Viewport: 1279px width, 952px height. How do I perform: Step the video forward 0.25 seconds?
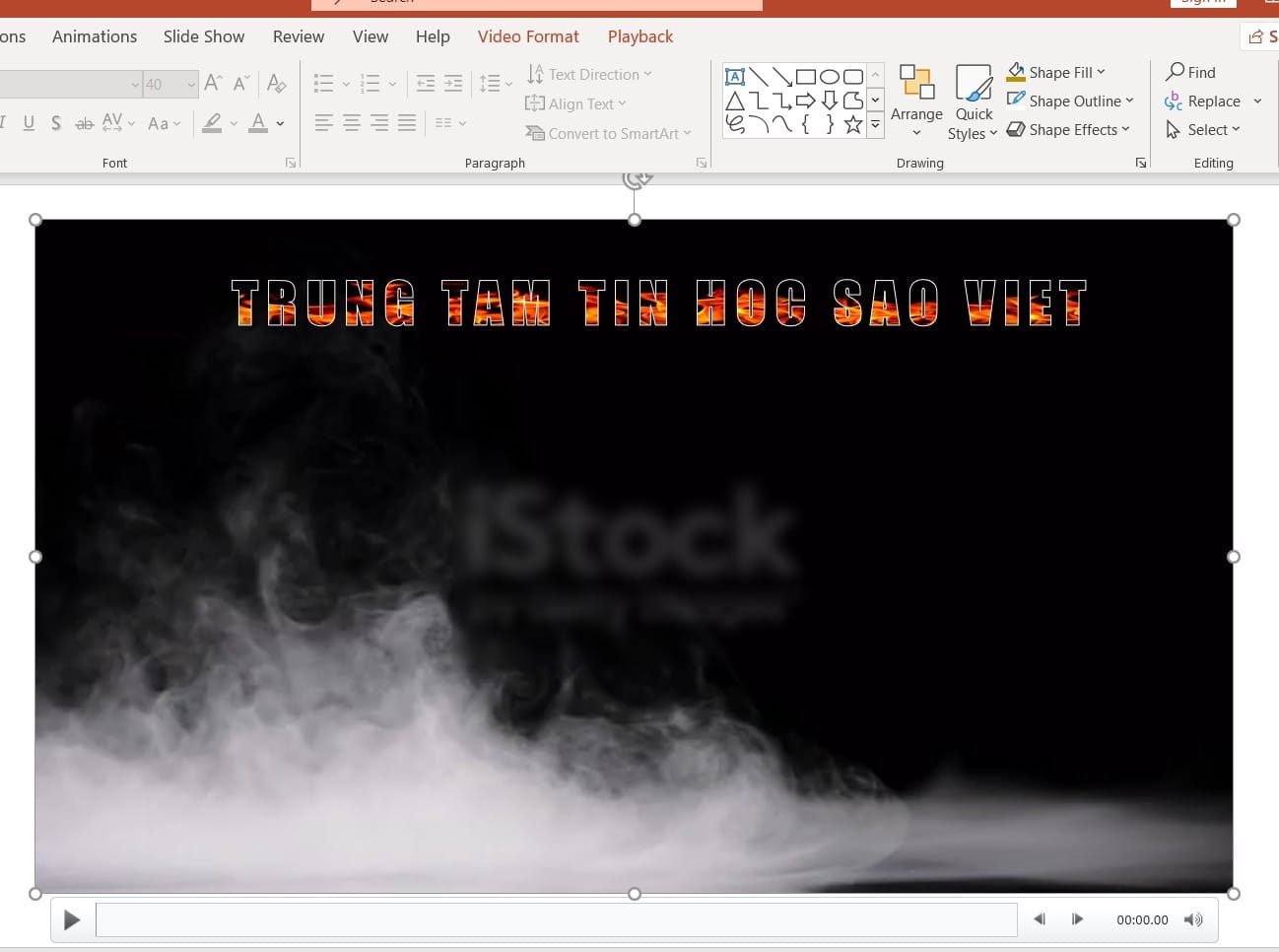click(1077, 919)
